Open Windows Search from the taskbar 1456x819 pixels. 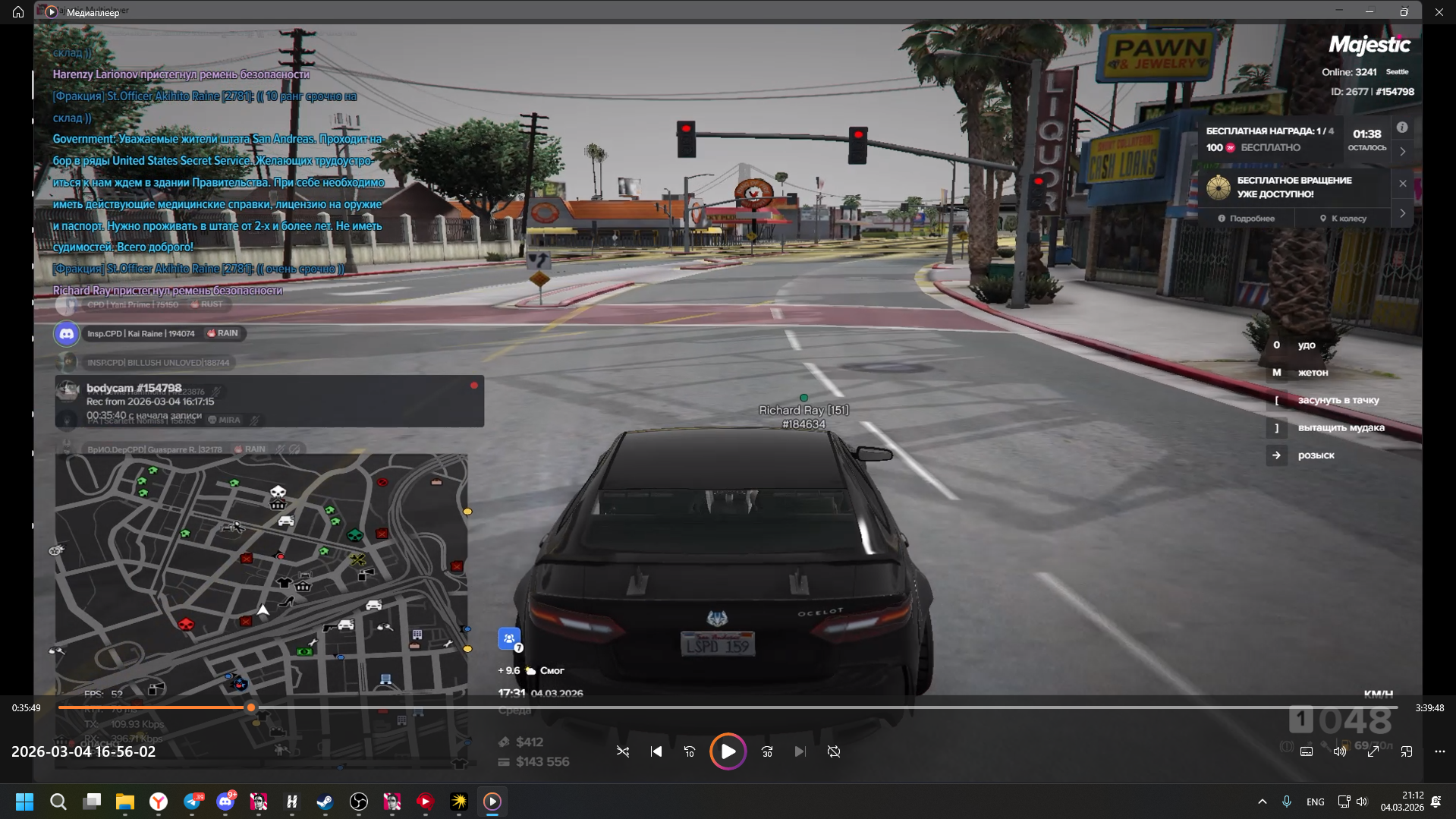pos(58,802)
